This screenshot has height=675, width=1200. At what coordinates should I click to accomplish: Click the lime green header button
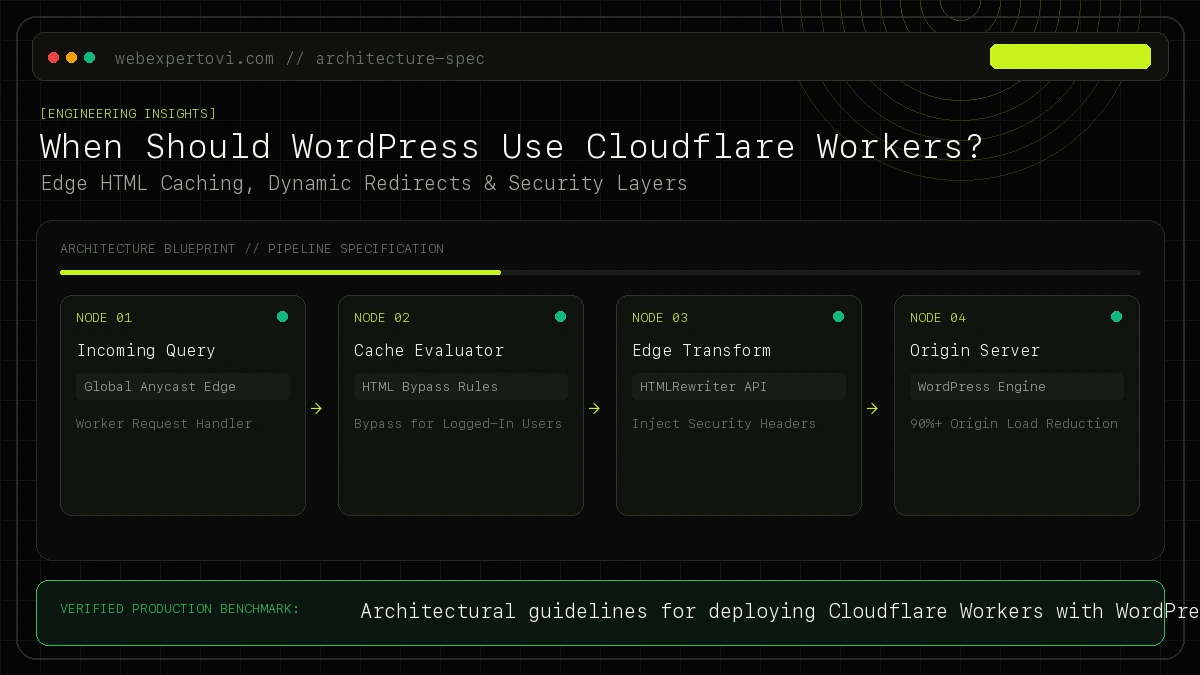tap(1070, 57)
